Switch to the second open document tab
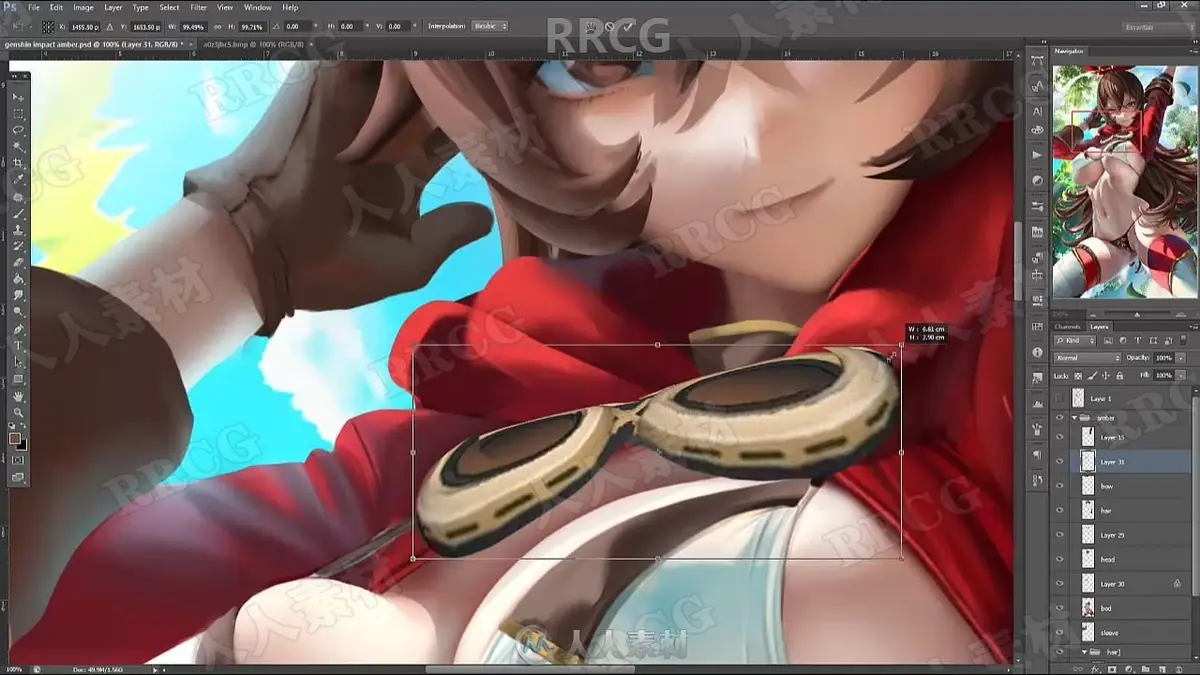The image size is (1200, 675). point(259,44)
